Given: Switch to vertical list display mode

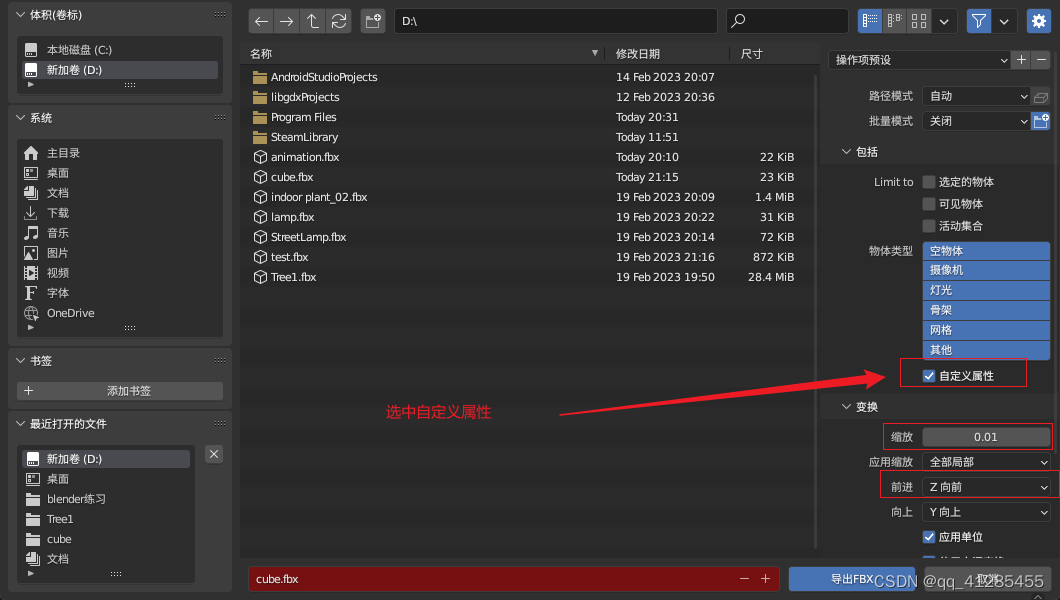Looking at the screenshot, I should 870,22.
